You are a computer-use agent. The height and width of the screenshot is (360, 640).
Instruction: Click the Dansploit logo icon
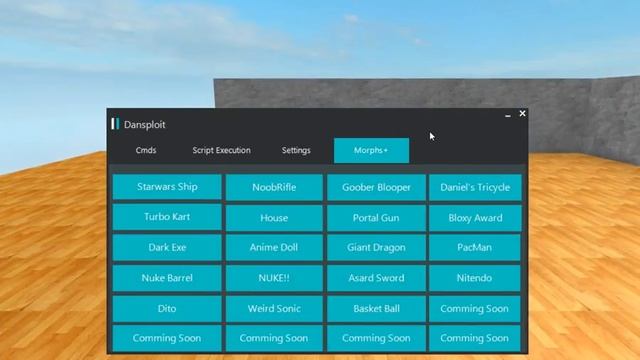click(115, 124)
